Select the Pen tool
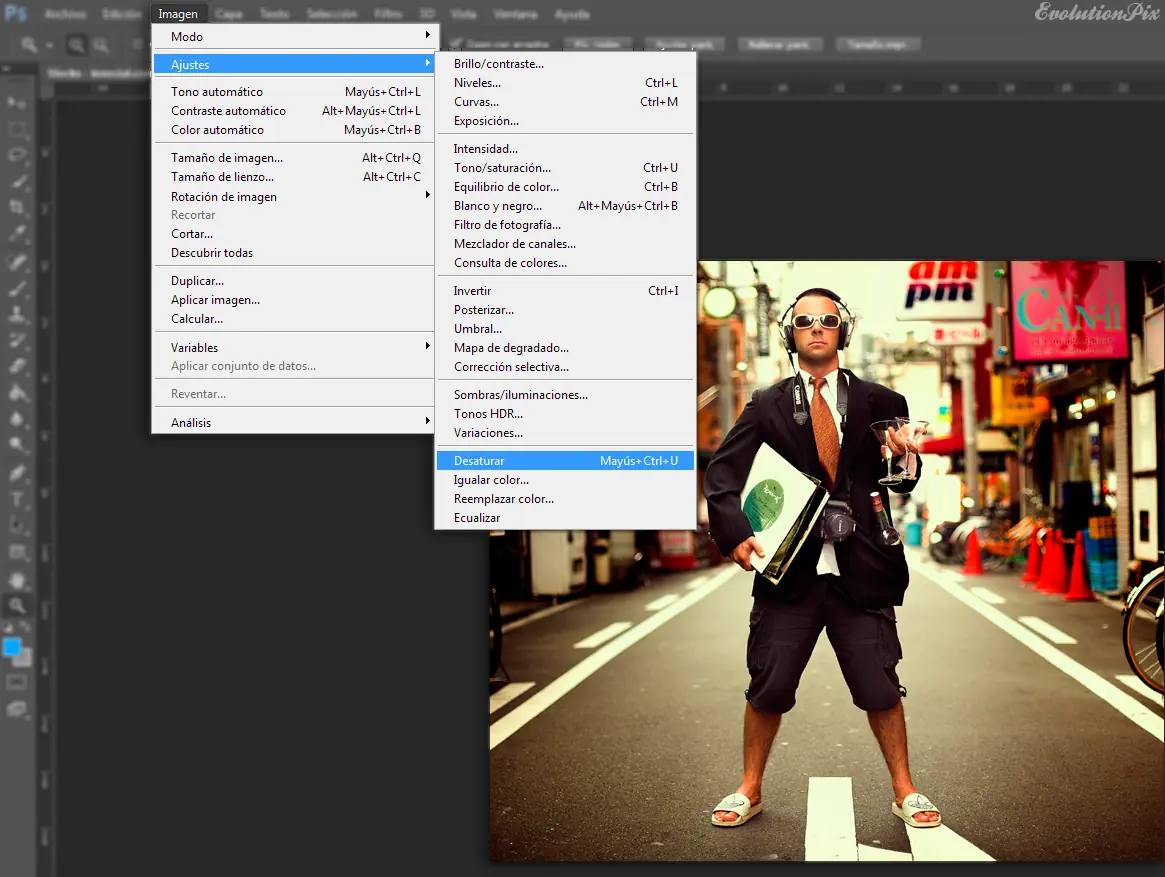 [17, 473]
